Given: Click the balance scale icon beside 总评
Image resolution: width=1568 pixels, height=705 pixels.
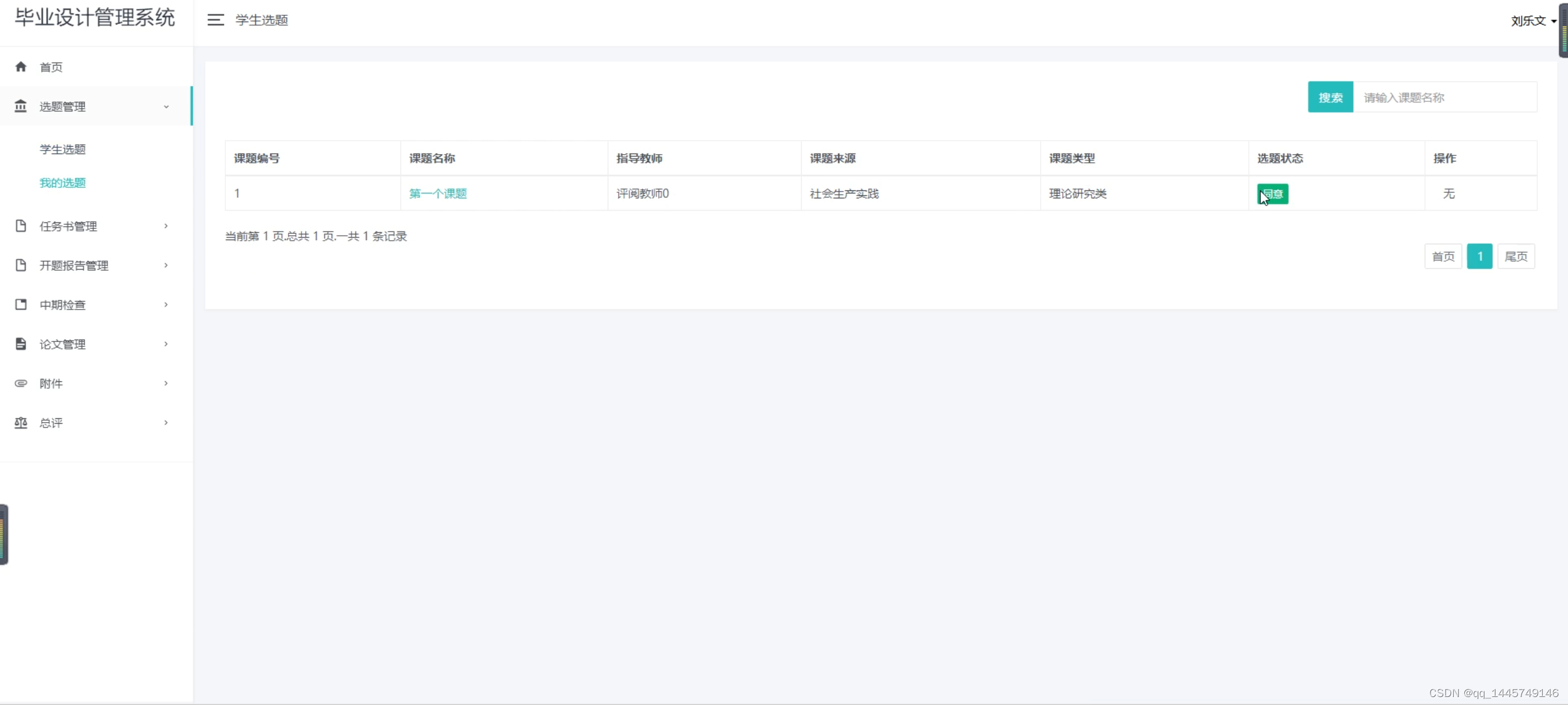Looking at the screenshot, I should click(21, 423).
